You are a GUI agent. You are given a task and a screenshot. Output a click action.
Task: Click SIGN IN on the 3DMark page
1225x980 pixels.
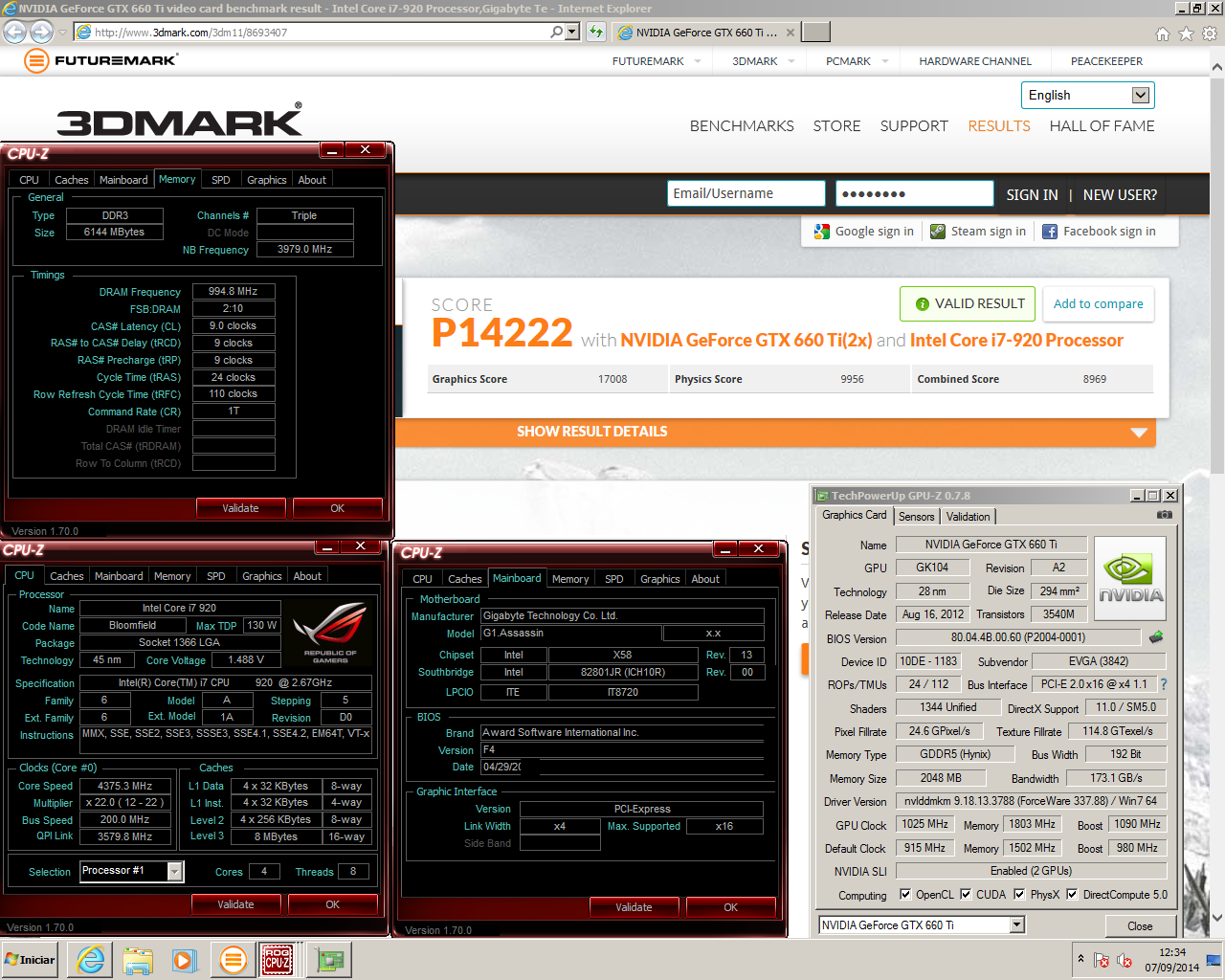[1032, 194]
